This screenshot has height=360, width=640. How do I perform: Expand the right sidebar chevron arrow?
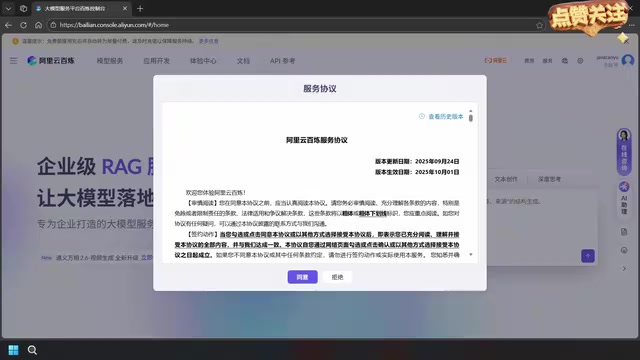click(624, 268)
